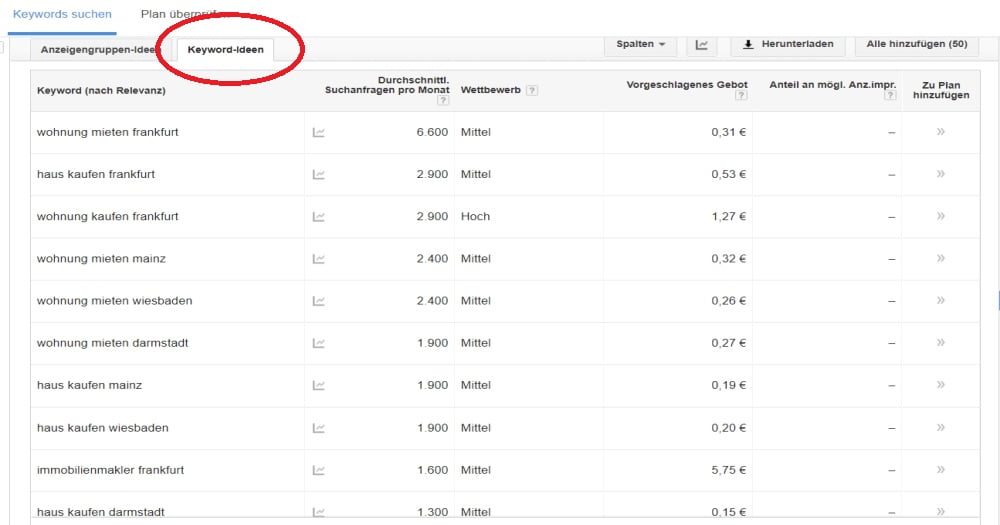The image size is (1000, 525).
Task: Show trend chart for immobilienmakler frankfurt
Action: pos(319,470)
